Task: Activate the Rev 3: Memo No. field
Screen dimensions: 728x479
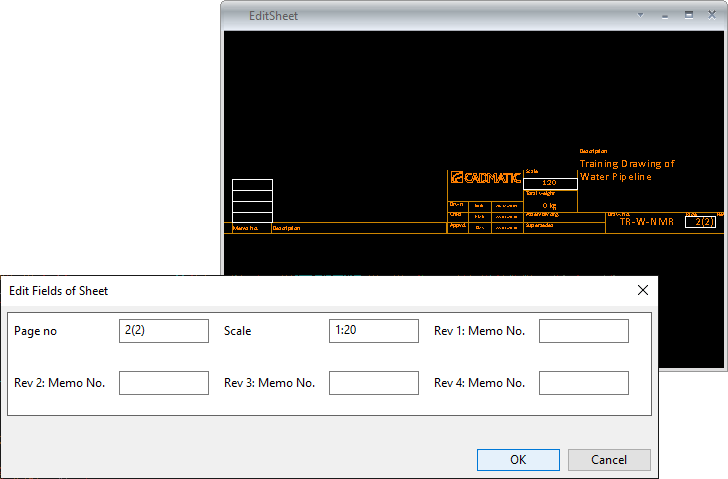Action: pyautogui.click(x=373, y=383)
